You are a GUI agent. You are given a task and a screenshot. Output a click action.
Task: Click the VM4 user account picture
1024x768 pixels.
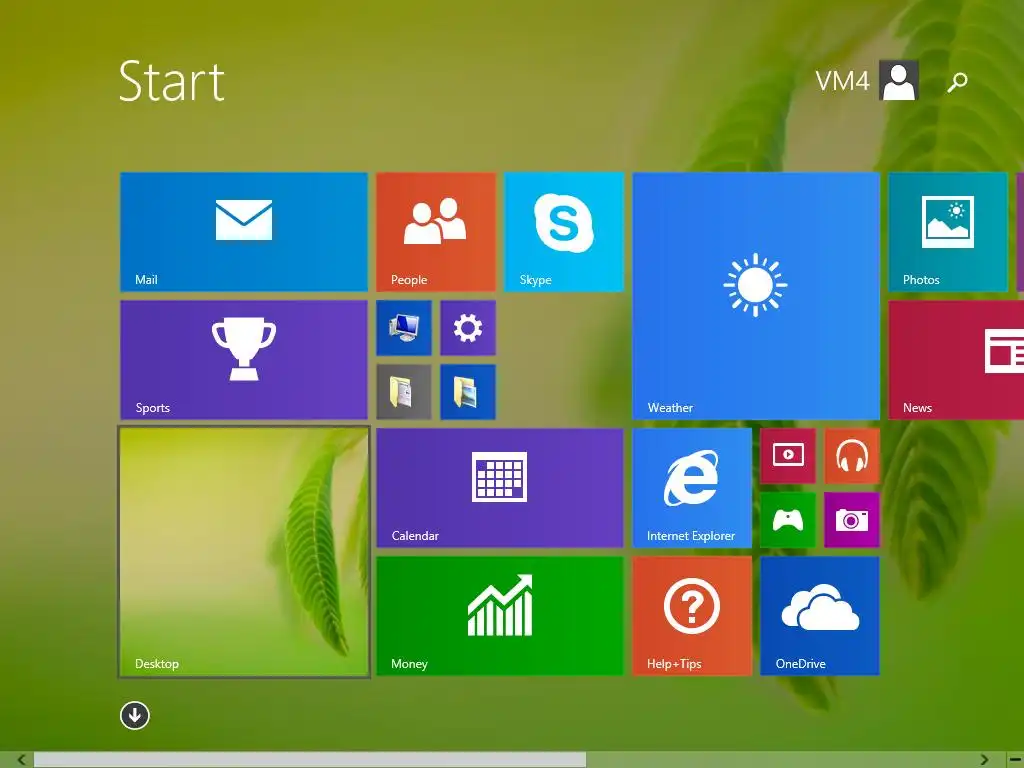(x=899, y=80)
